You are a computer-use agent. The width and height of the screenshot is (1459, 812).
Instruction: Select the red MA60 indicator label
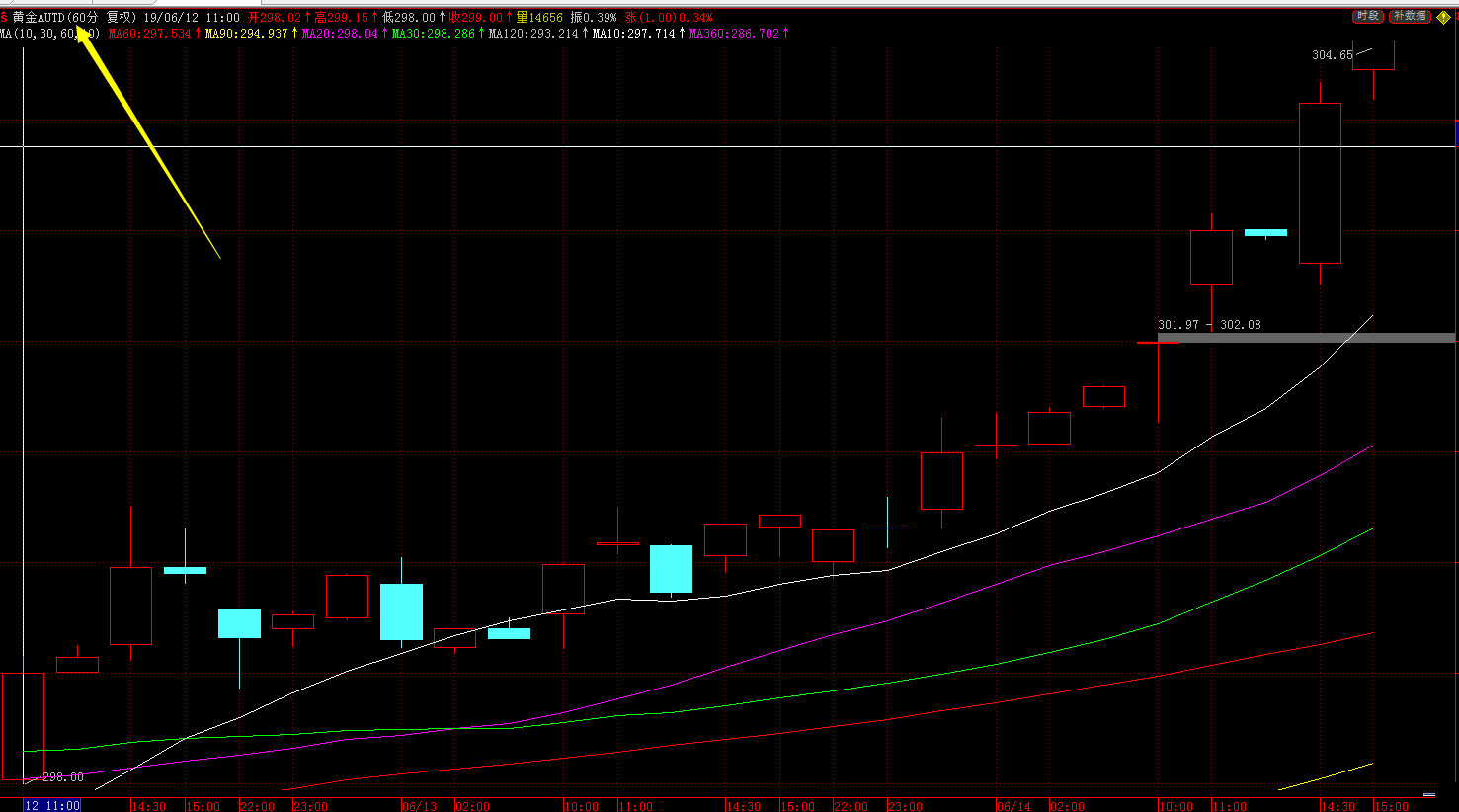(149, 34)
